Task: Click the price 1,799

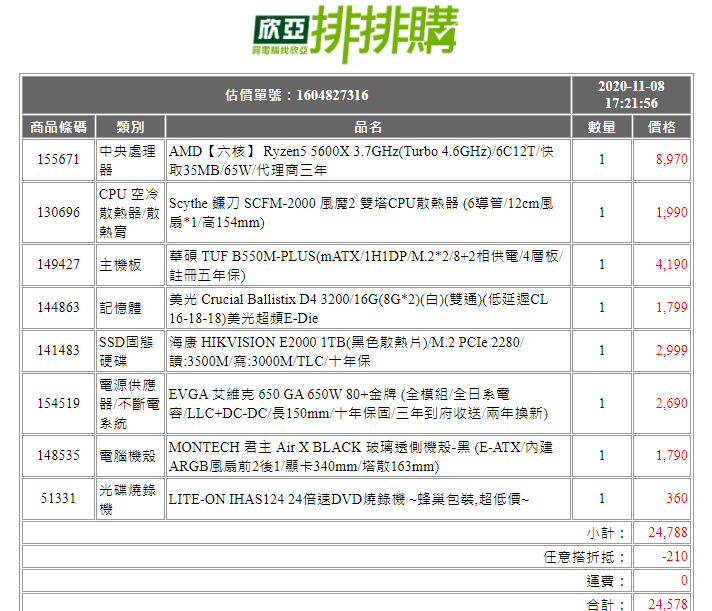Action: [672, 307]
